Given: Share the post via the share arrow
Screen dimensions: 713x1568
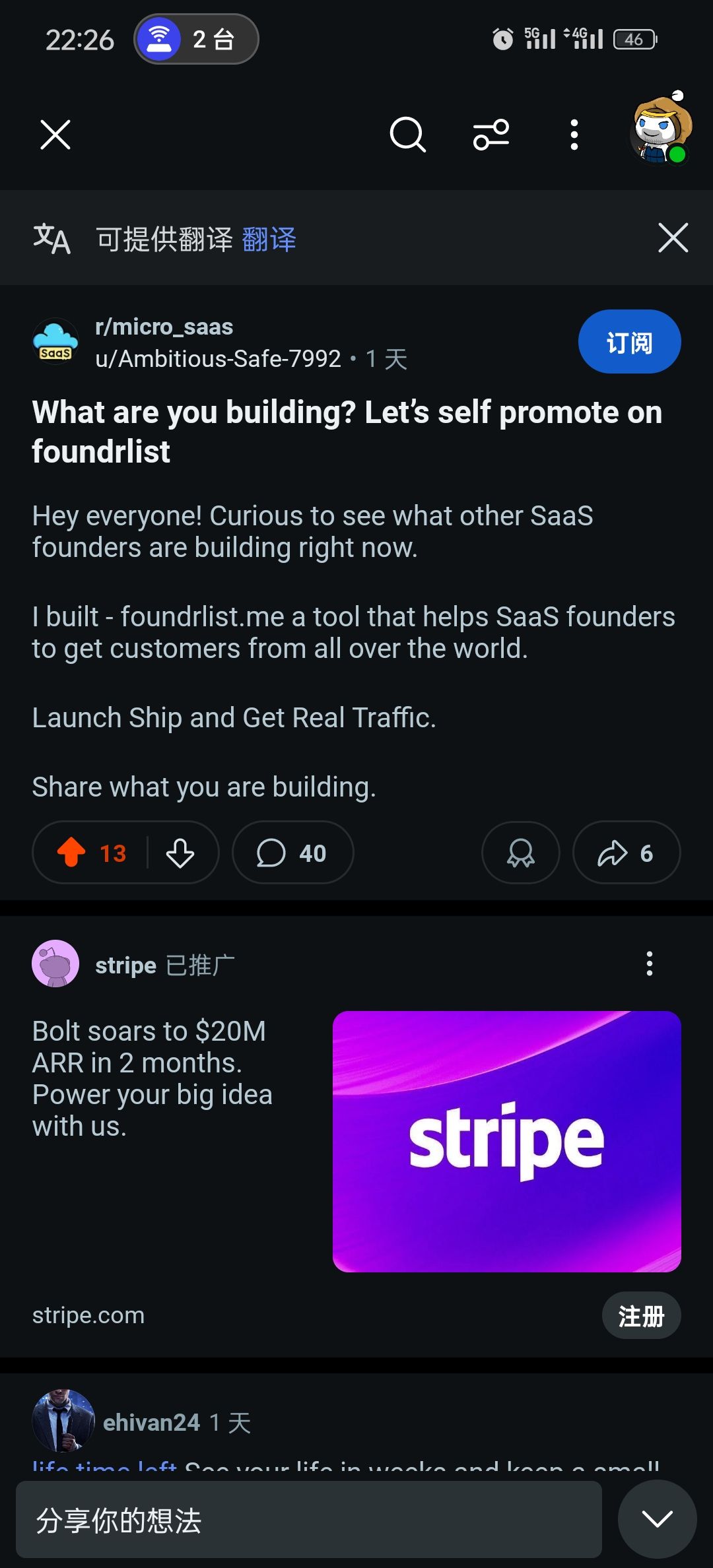Looking at the screenshot, I should coord(626,853).
